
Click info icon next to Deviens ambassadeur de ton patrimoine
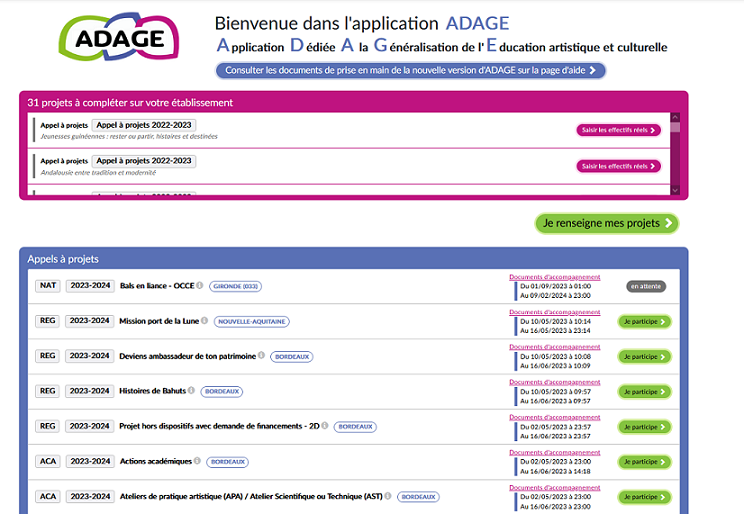261,355
